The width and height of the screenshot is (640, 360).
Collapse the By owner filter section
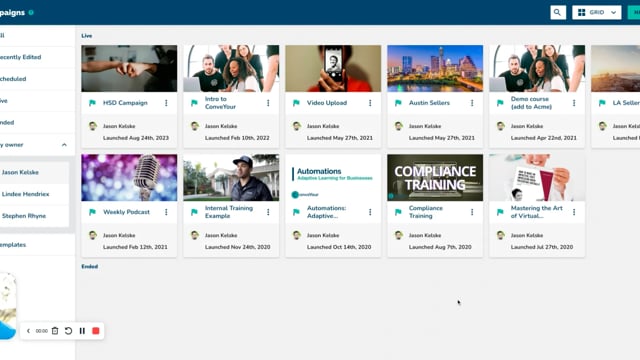coord(64,144)
